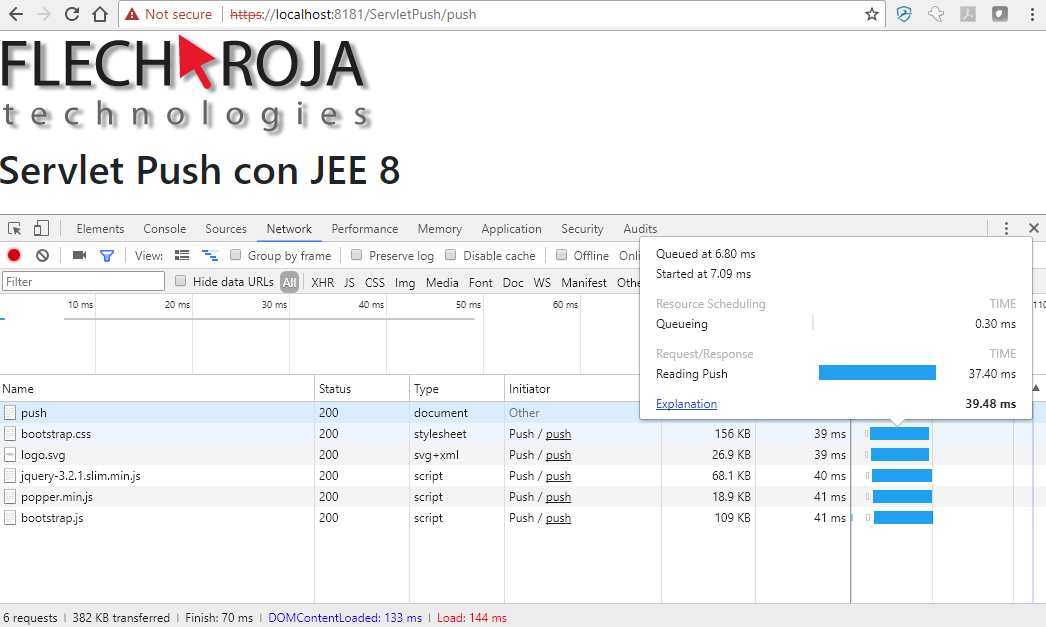
Task: Click the Explanation link in timing popup
Action: pyautogui.click(x=686, y=404)
